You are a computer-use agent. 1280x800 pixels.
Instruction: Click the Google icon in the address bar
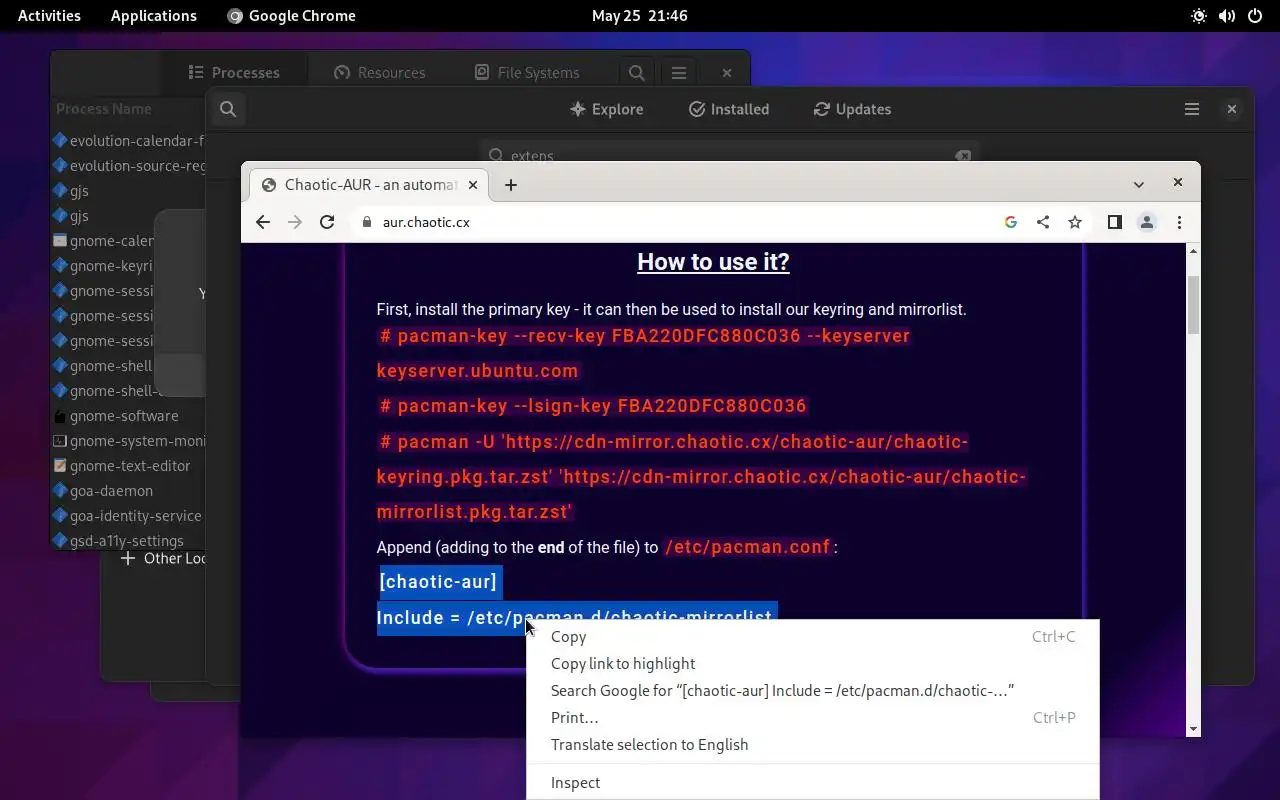tap(1011, 222)
